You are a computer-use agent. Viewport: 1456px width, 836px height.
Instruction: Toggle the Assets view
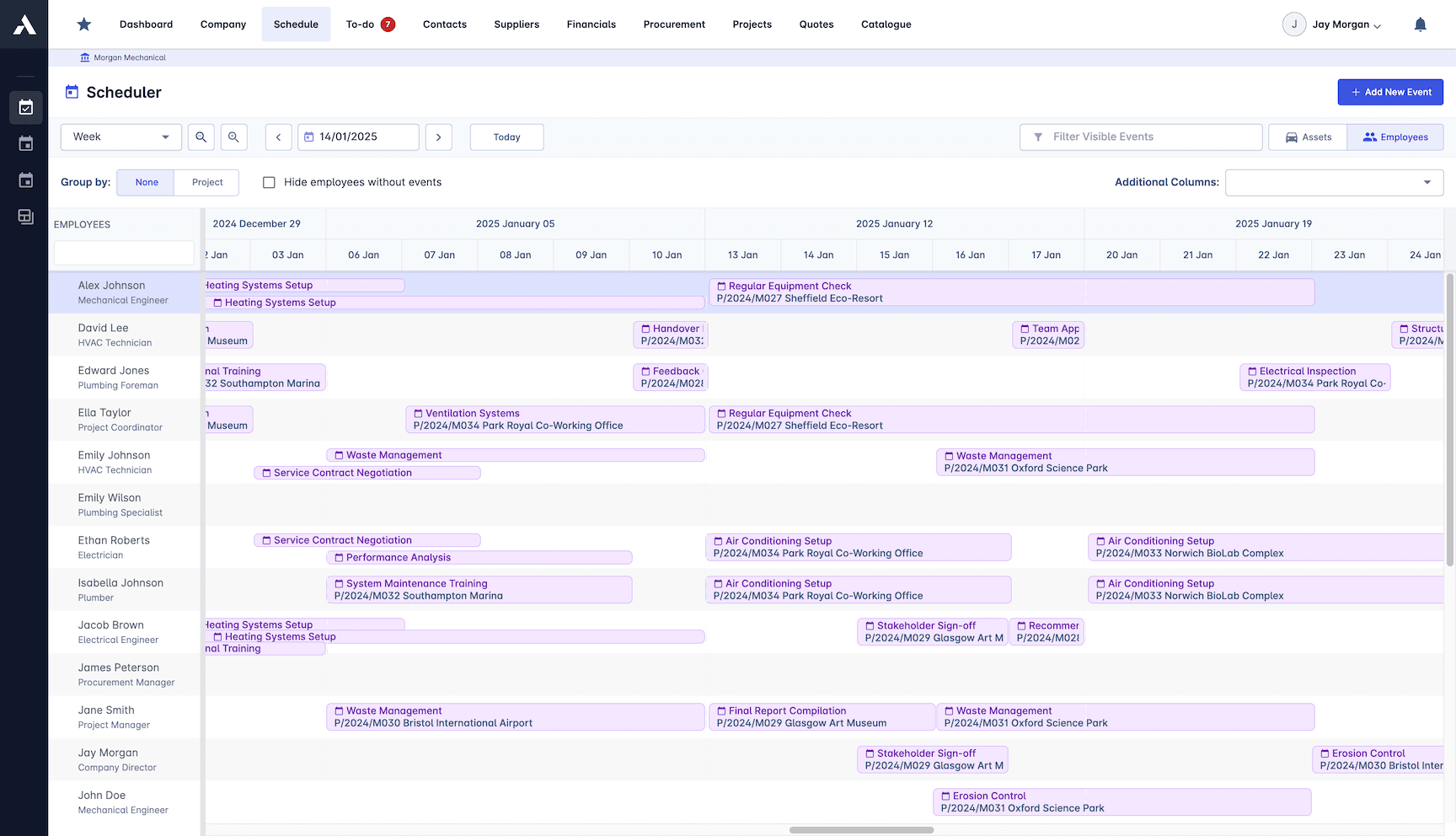tap(1307, 137)
